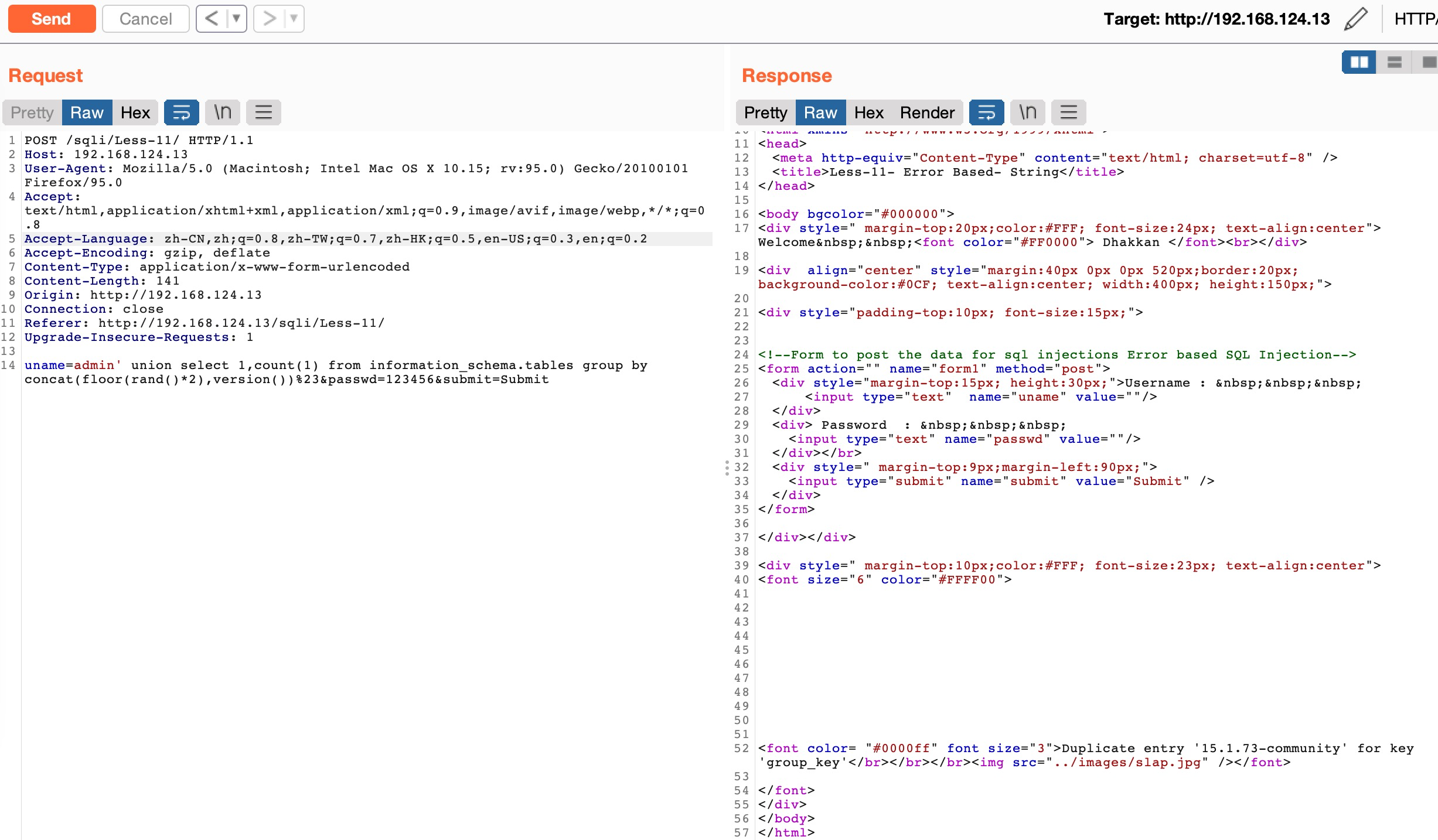Screen dimensions: 1438x840
Task: Go forward with the next arrow
Action: 269,19
